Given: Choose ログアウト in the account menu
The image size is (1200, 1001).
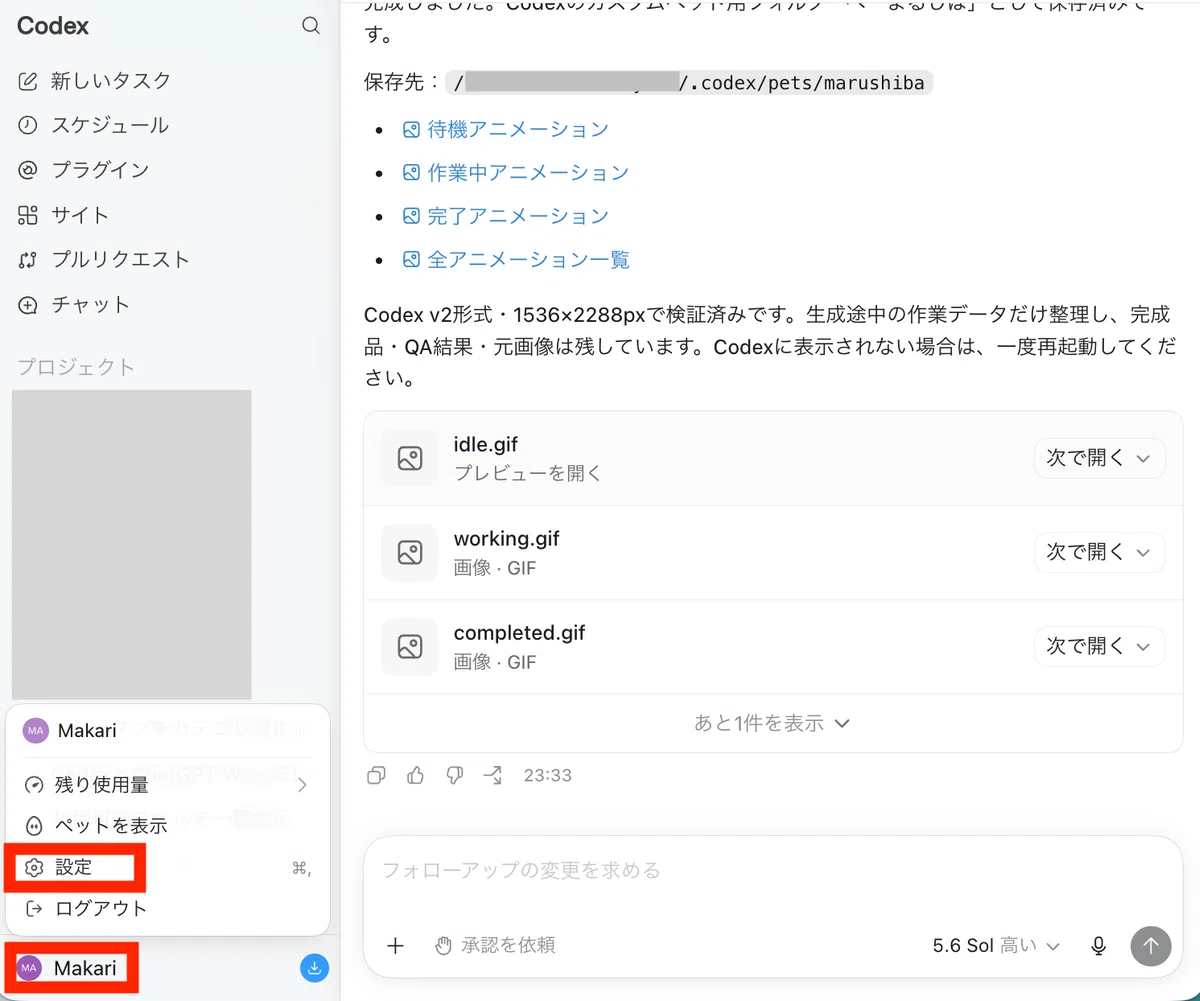Looking at the screenshot, I should pos(167,909).
